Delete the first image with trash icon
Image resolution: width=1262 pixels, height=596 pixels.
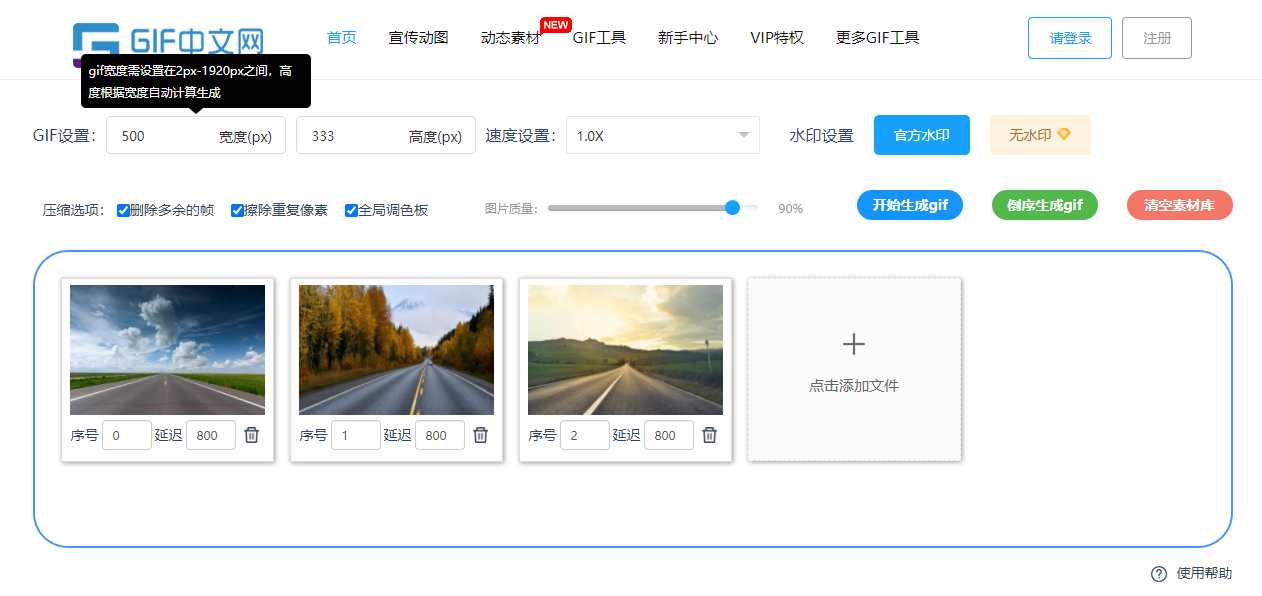coord(252,435)
